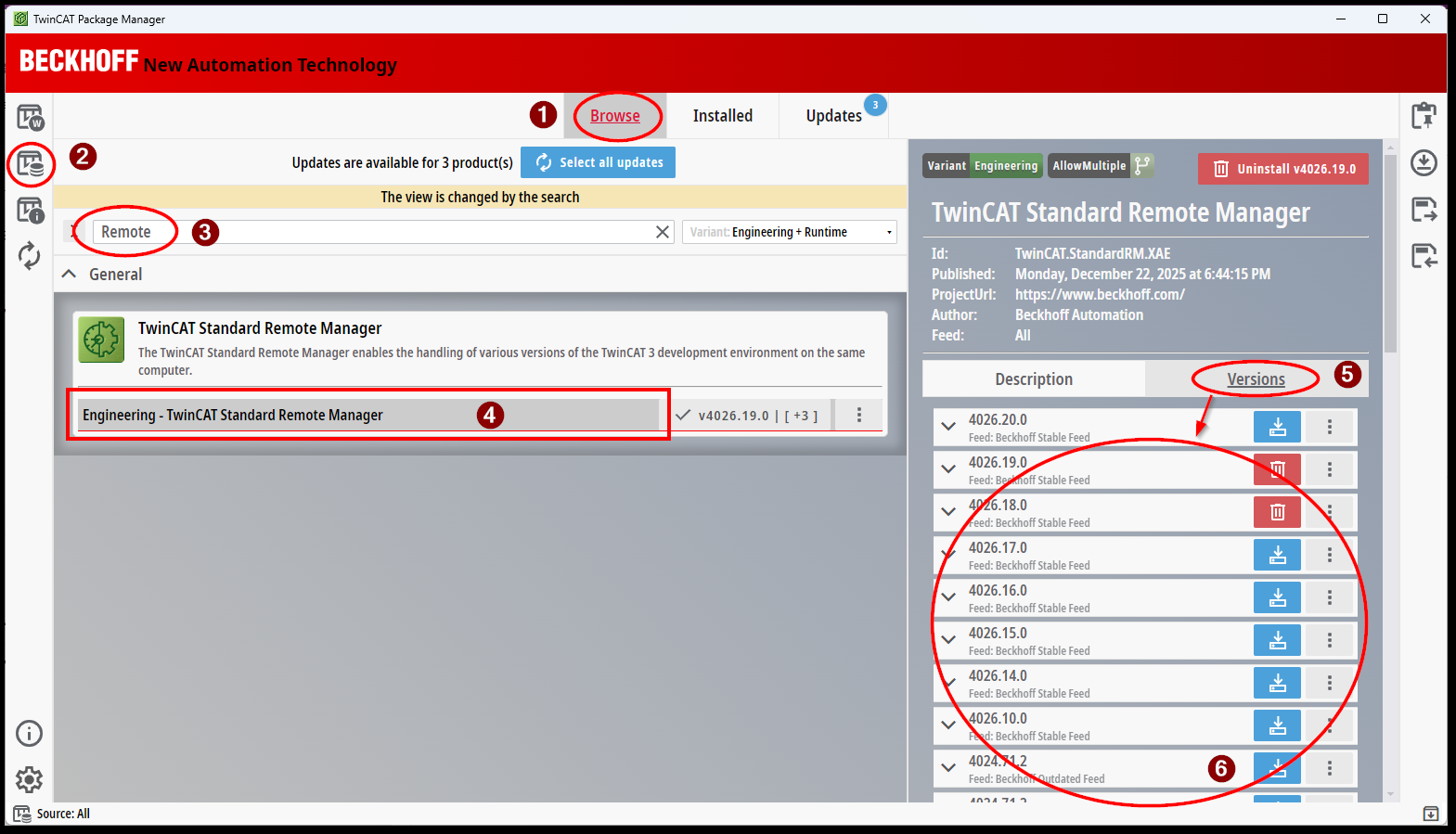Open the beckhoff.com ProjectUrl link

click(x=1100, y=295)
